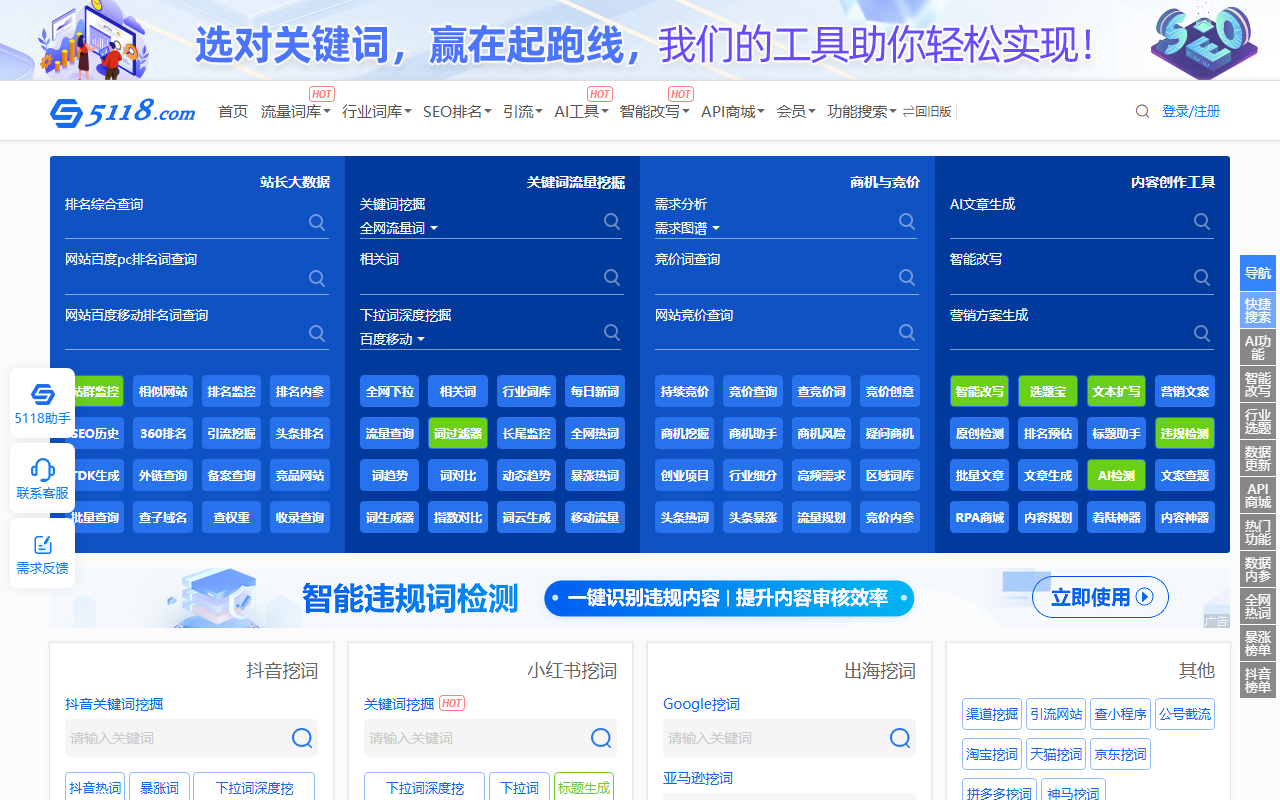Click search icon for 网站竞价查询
1280x800 pixels.
(907, 332)
